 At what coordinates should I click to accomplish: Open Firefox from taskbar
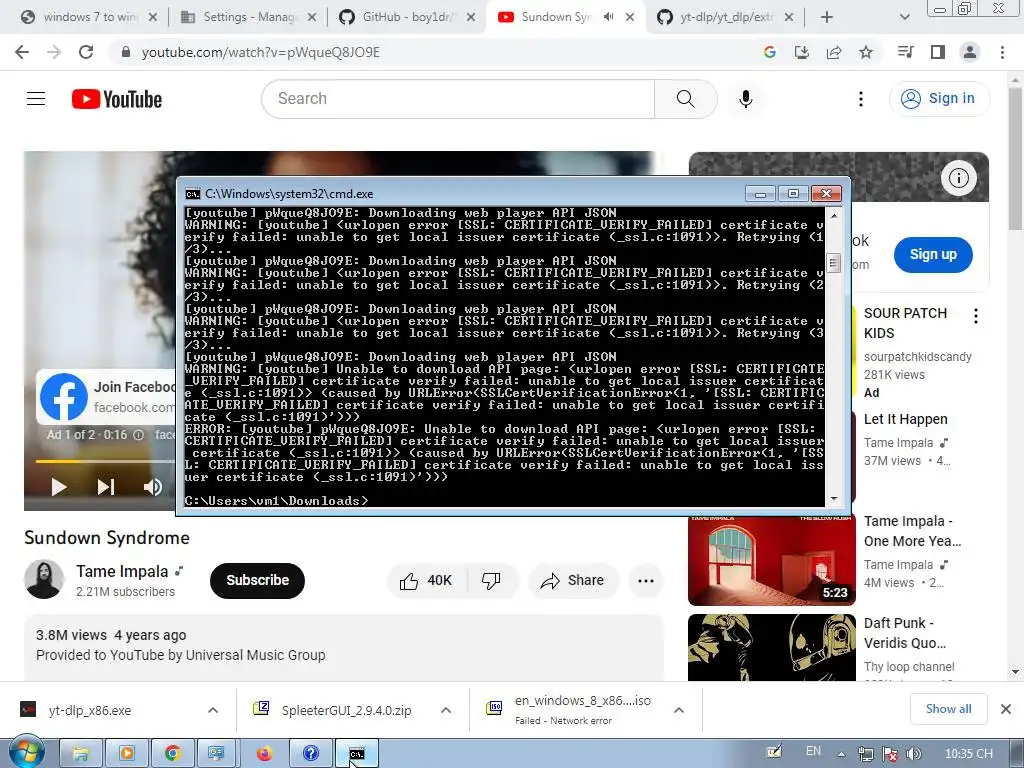(x=264, y=754)
